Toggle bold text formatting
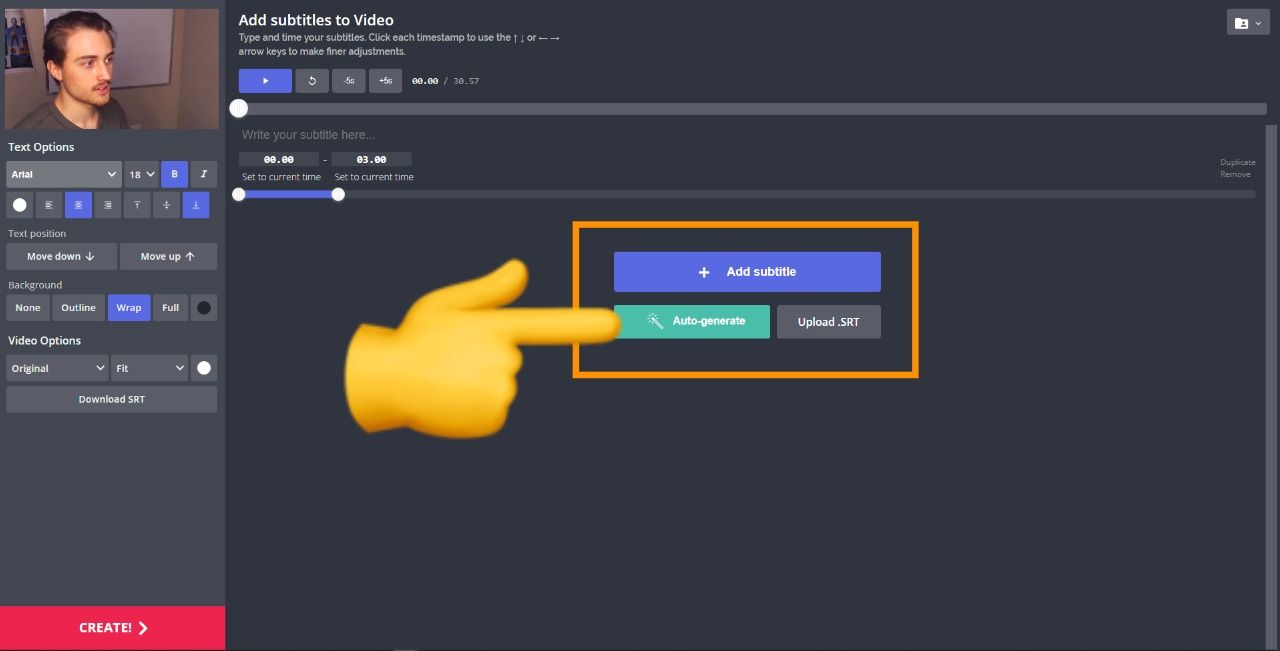 174,174
